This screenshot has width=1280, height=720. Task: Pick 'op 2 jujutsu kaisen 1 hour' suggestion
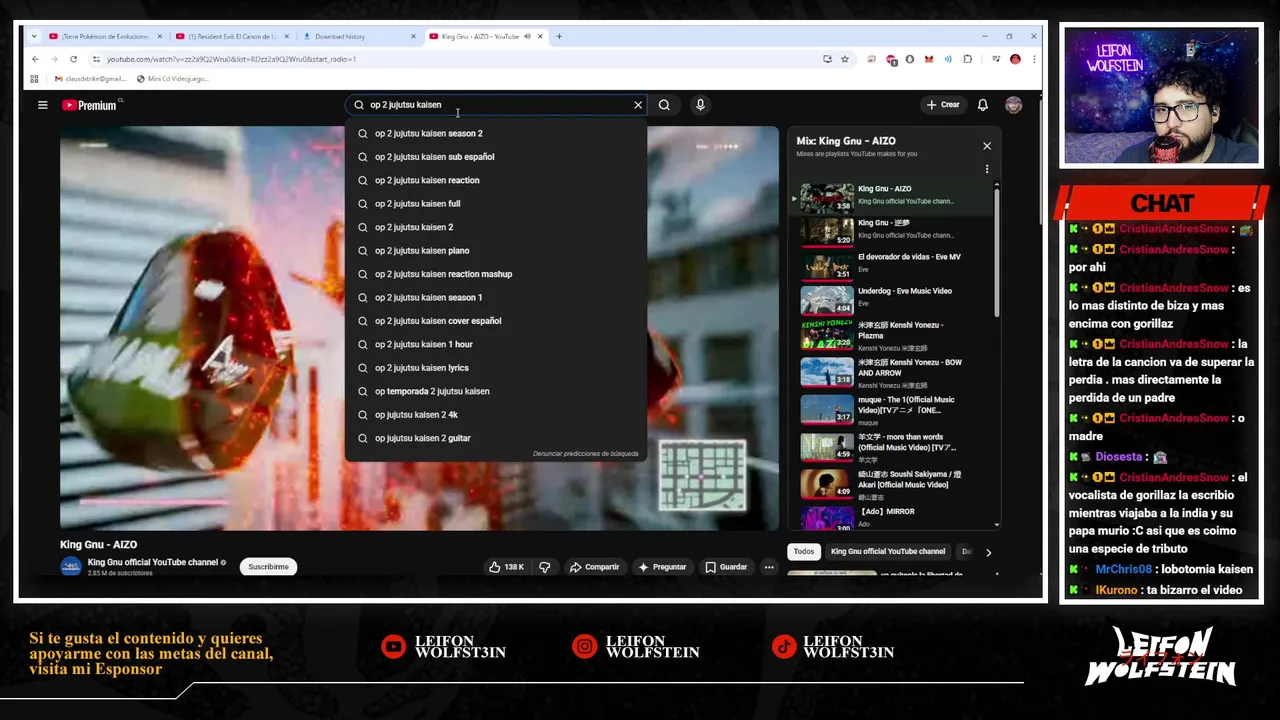(x=497, y=344)
